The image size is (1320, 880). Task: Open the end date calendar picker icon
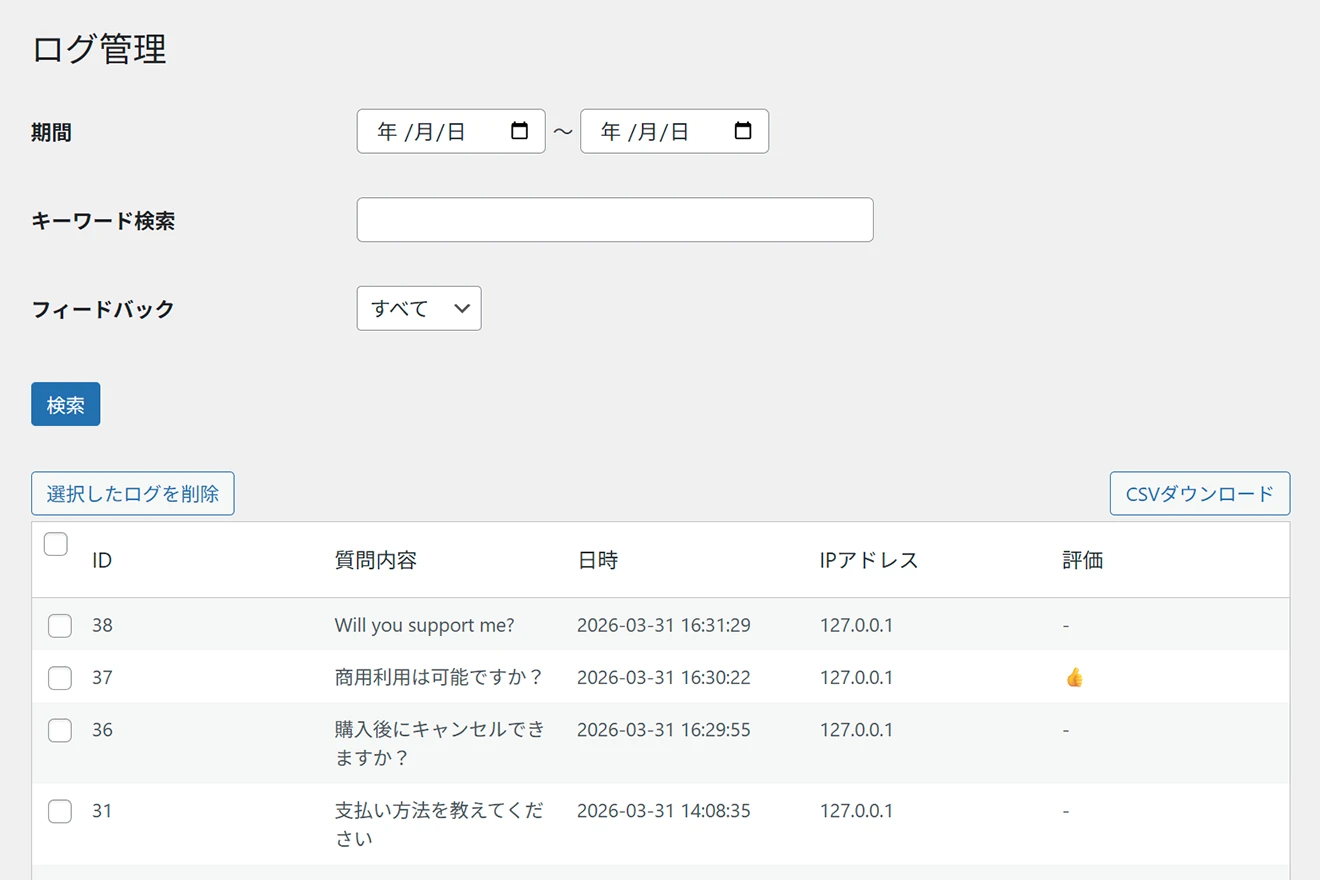point(742,131)
